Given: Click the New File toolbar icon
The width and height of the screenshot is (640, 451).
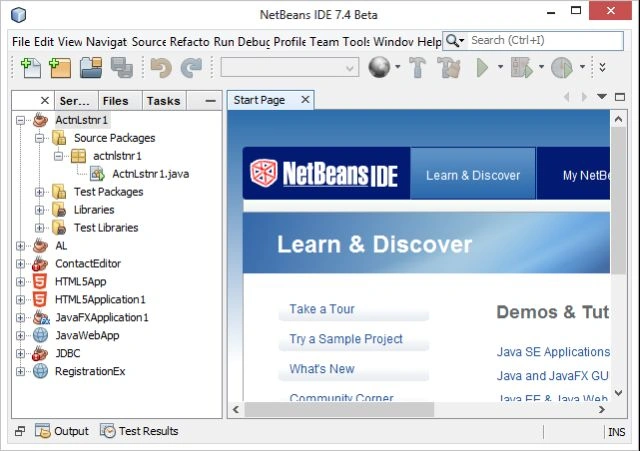Looking at the screenshot, I should click(31, 68).
